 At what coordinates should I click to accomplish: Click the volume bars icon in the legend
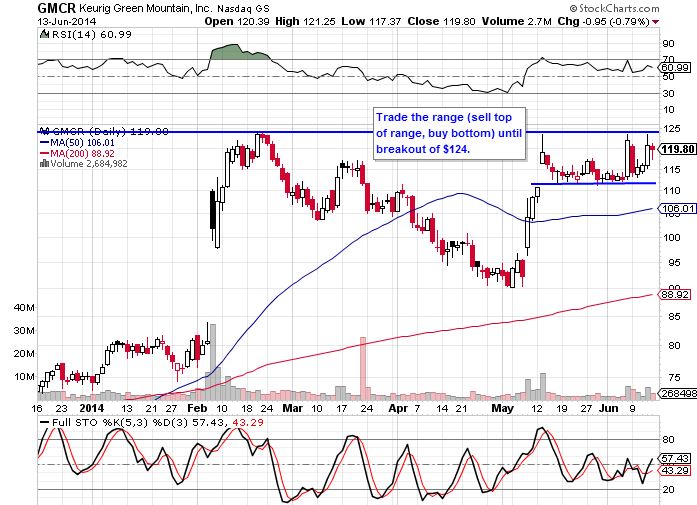44,164
